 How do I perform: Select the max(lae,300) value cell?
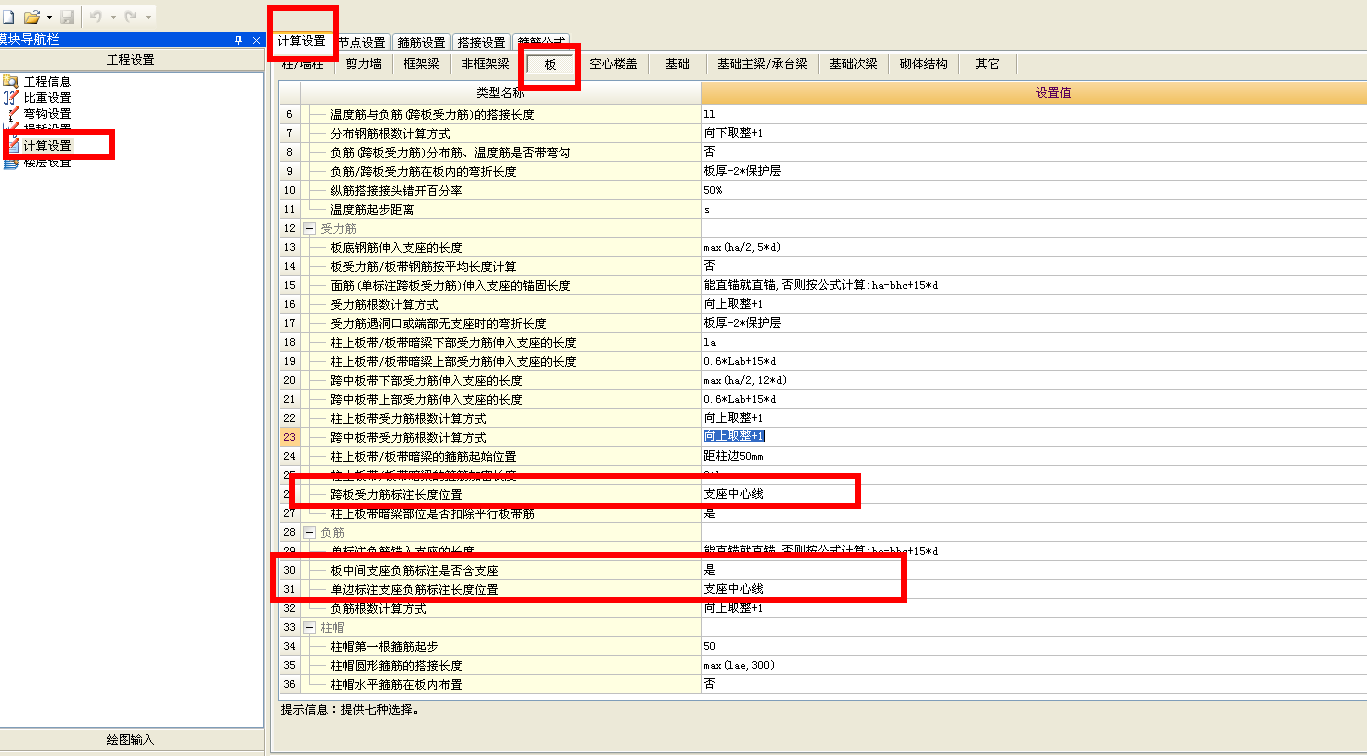coord(1034,665)
